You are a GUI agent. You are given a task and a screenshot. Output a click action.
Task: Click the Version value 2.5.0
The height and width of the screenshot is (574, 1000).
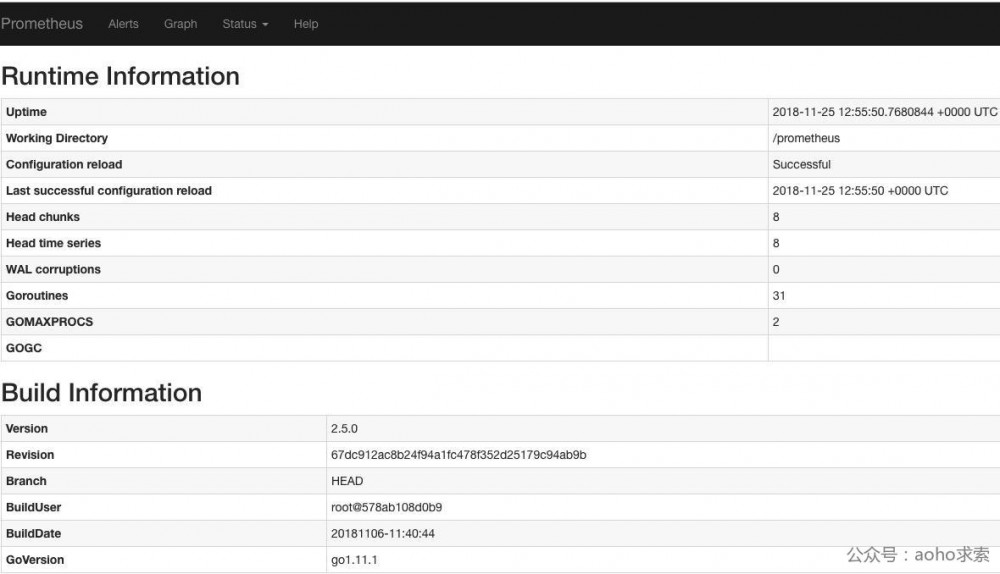coord(344,429)
